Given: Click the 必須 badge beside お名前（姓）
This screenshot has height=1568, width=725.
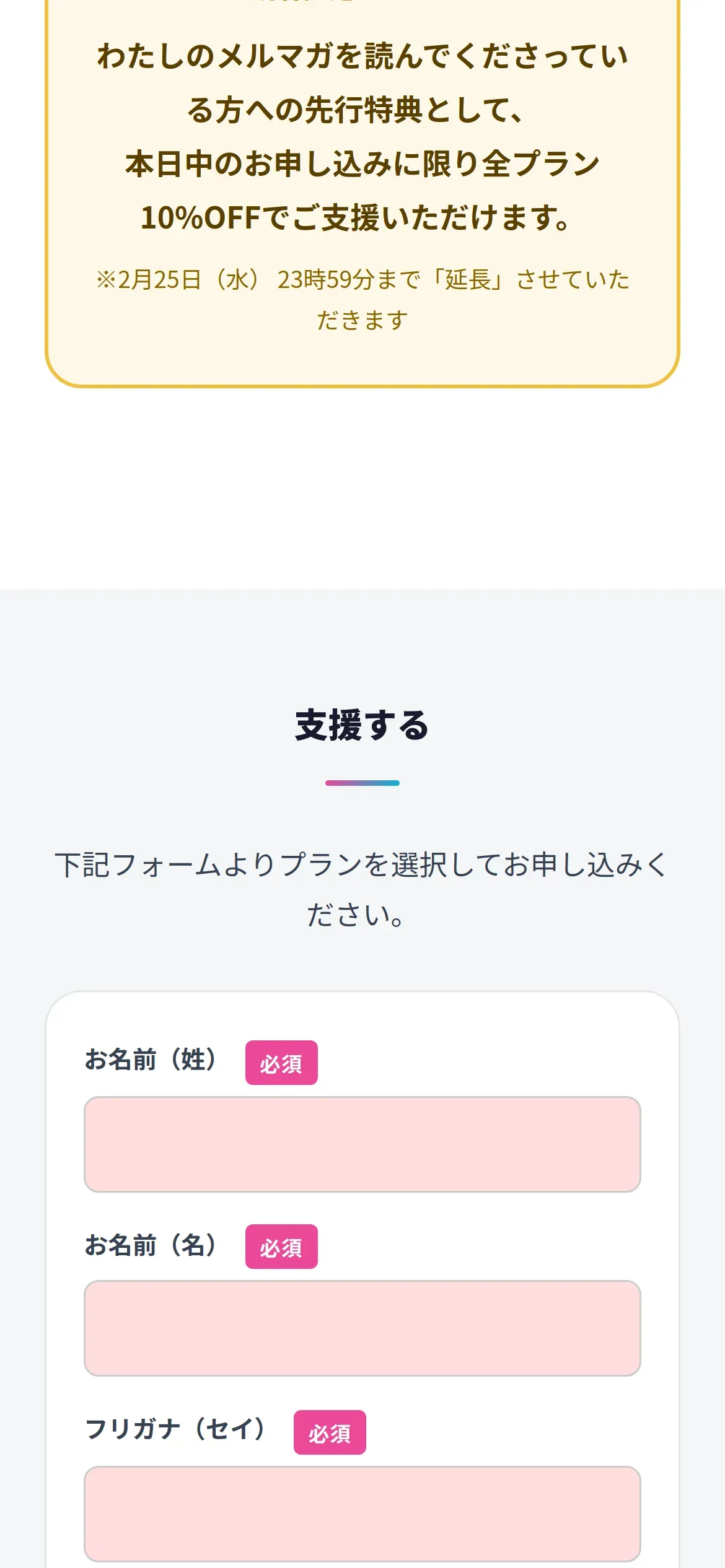Looking at the screenshot, I should (281, 1063).
